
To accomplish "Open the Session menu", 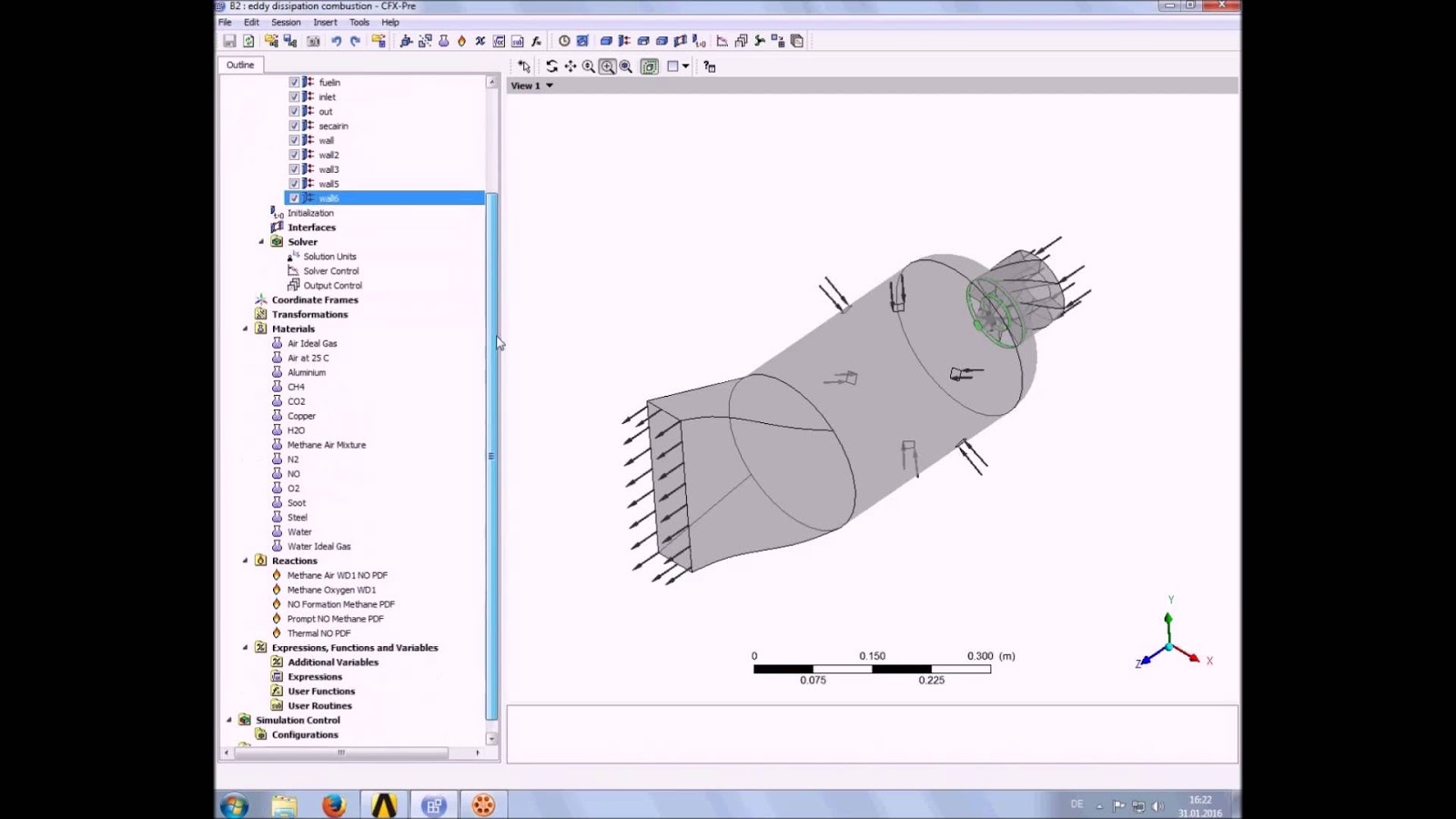I will [286, 22].
